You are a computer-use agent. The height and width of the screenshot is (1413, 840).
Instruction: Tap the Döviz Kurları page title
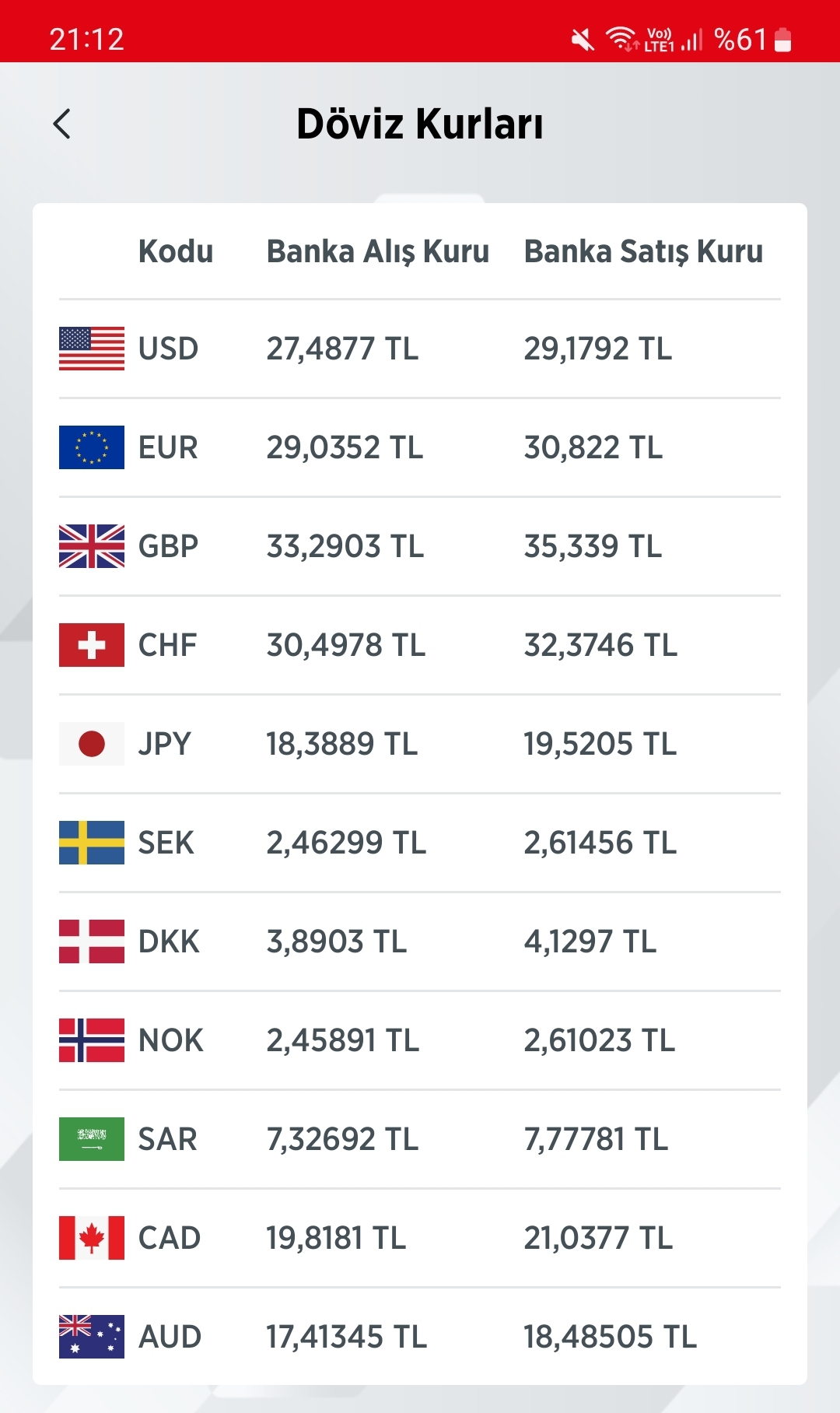(420, 124)
